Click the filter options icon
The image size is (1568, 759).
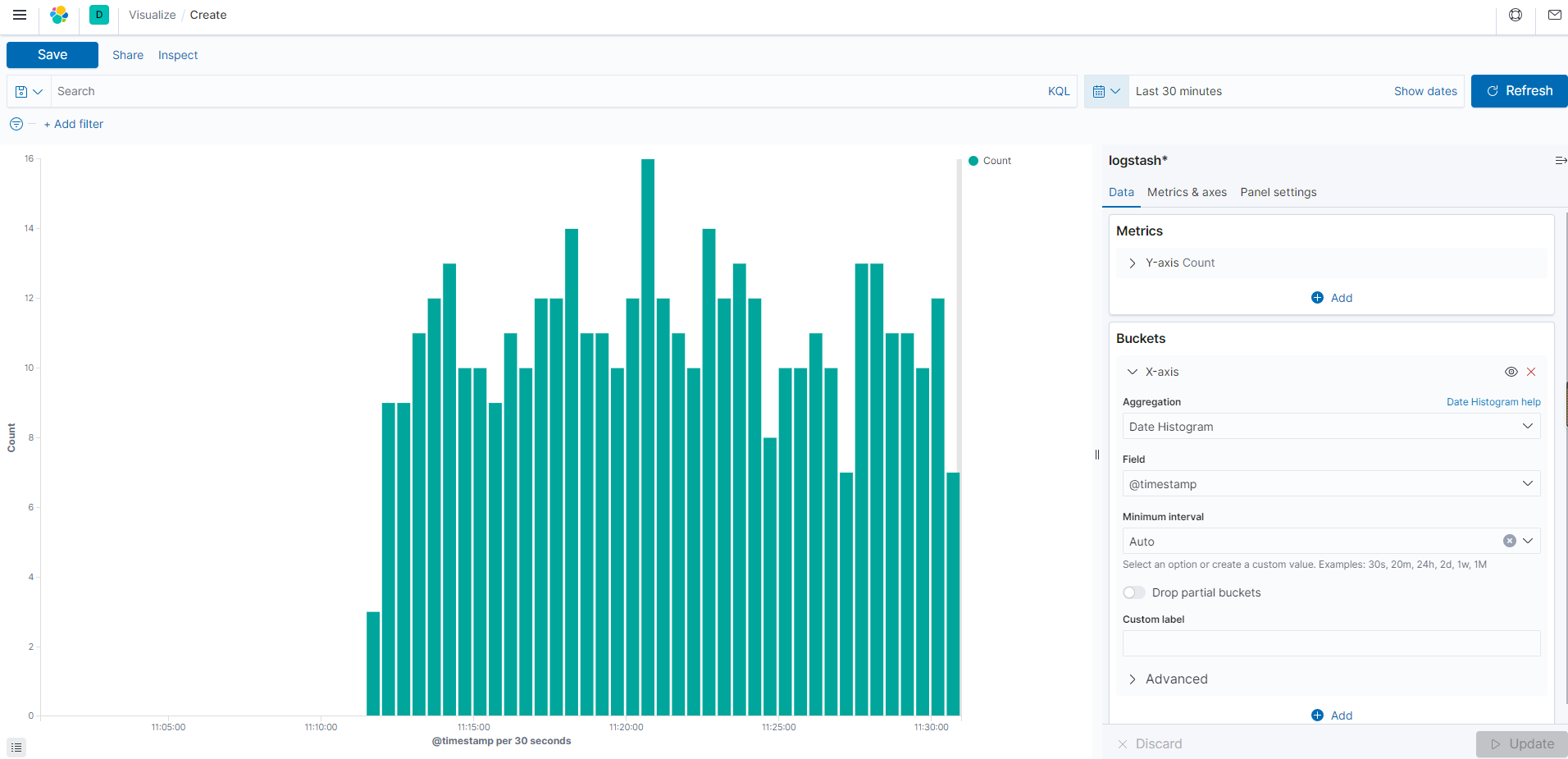coord(16,124)
